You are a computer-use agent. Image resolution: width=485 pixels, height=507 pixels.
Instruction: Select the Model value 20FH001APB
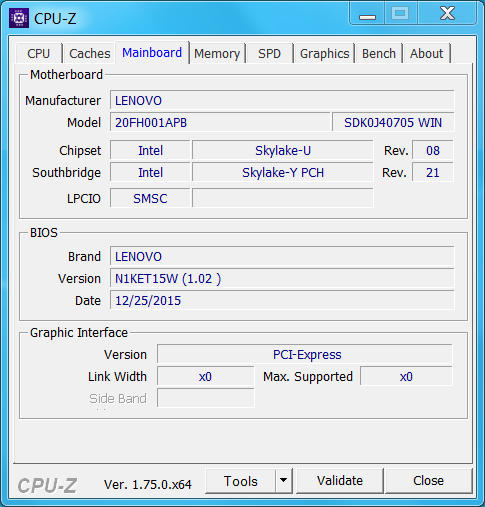pyautogui.click(x=220, y=122)
